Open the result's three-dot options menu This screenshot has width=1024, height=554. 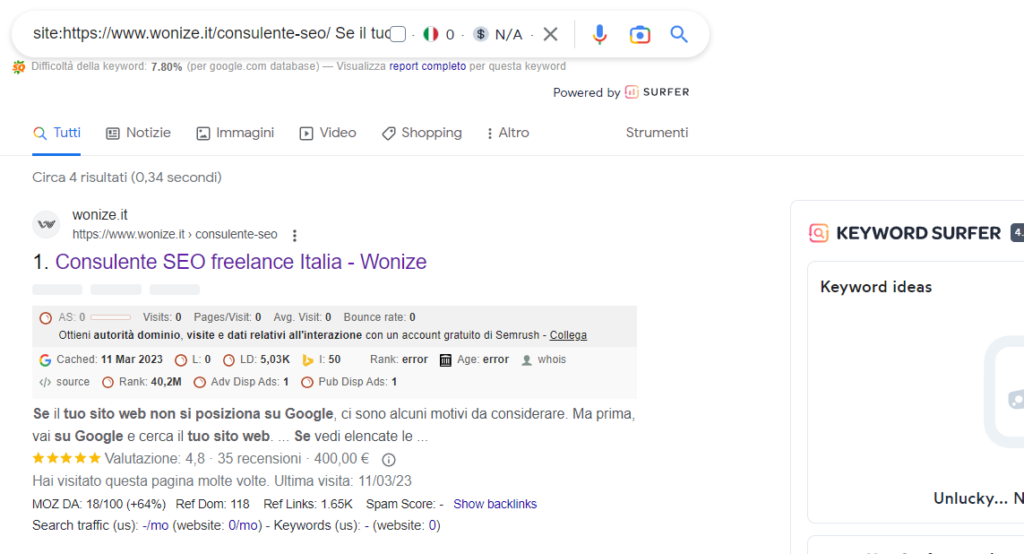point(295,235)
